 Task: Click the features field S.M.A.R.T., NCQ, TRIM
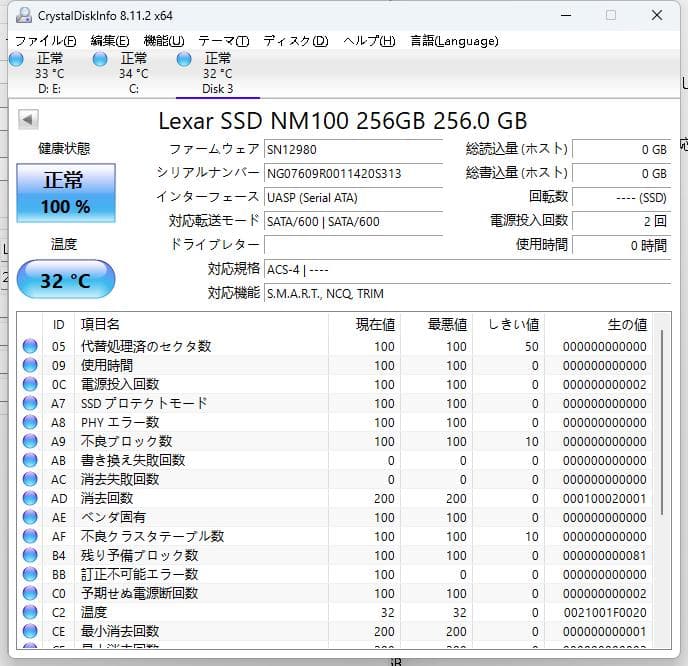coord(468,293)
